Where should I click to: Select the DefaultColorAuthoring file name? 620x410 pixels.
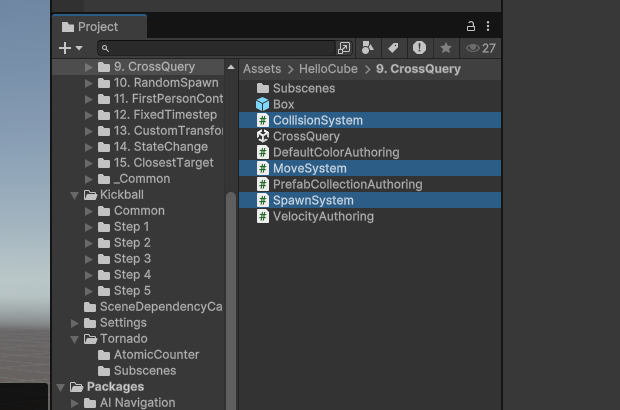(336, 152)
